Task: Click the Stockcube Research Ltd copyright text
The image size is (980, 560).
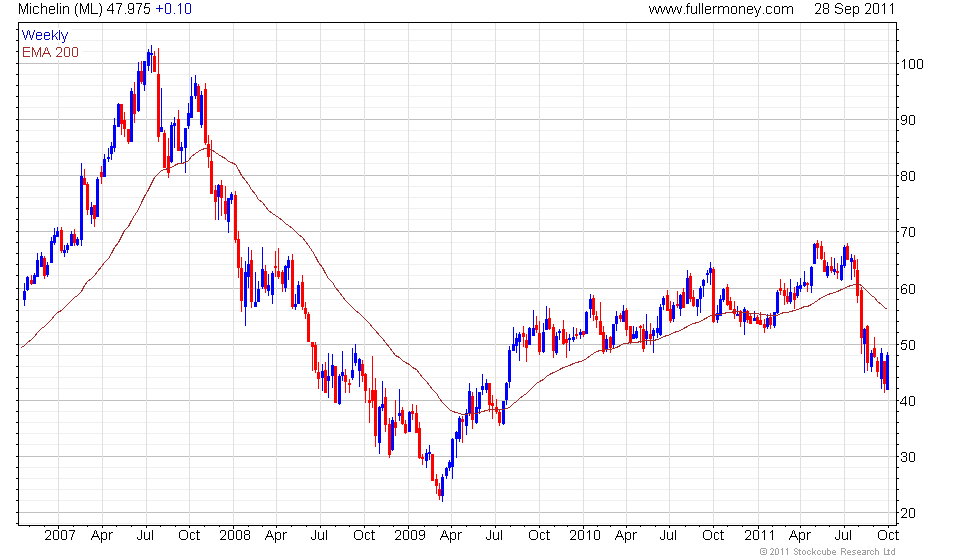Action: coord(827,552)
